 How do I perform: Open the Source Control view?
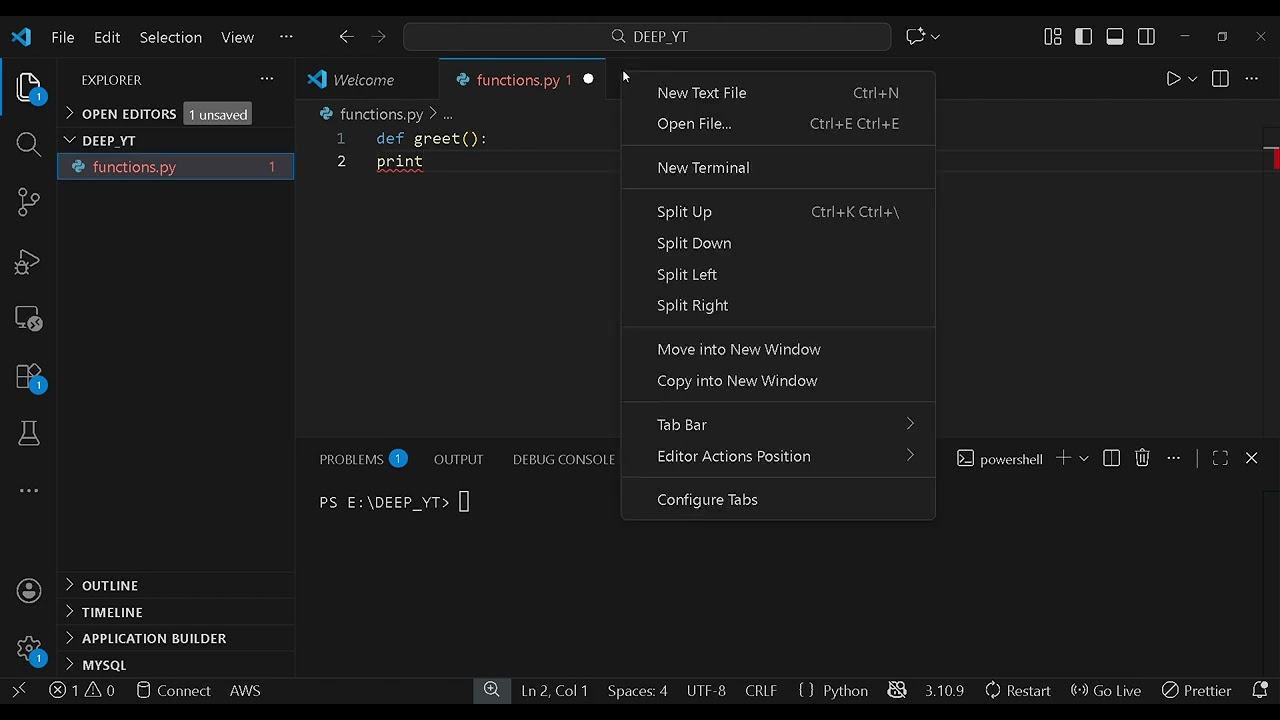coord(29,202)
